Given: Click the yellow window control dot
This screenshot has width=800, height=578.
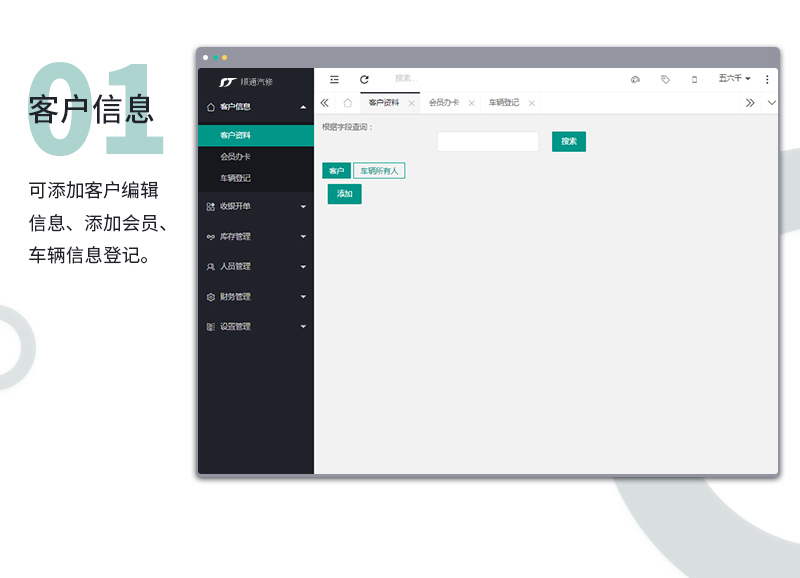Looking at the screenshot, I should (224, 57).
